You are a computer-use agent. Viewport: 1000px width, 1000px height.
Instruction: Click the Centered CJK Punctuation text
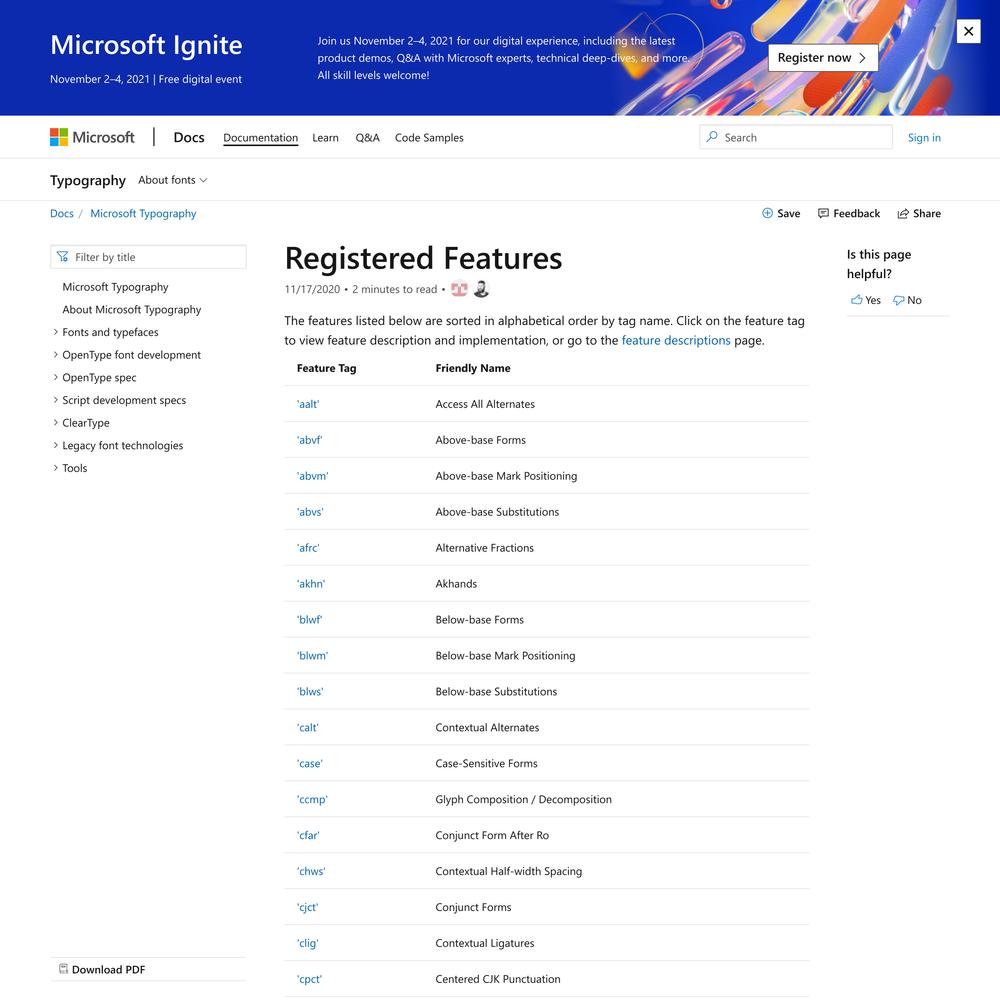click(498, 979)
